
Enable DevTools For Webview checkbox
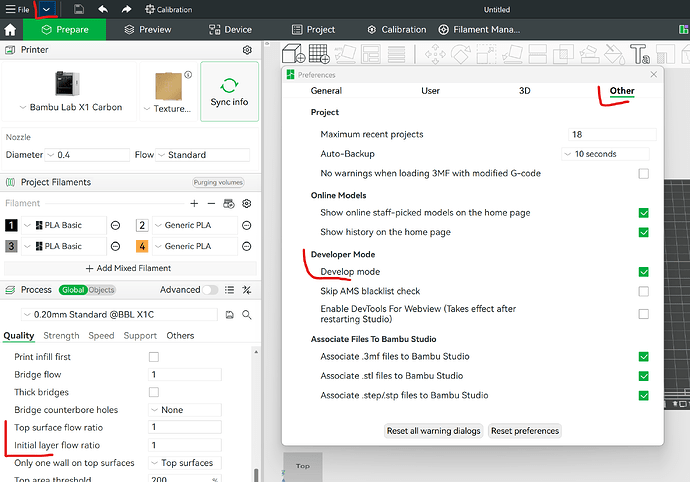tap(643, 314)
